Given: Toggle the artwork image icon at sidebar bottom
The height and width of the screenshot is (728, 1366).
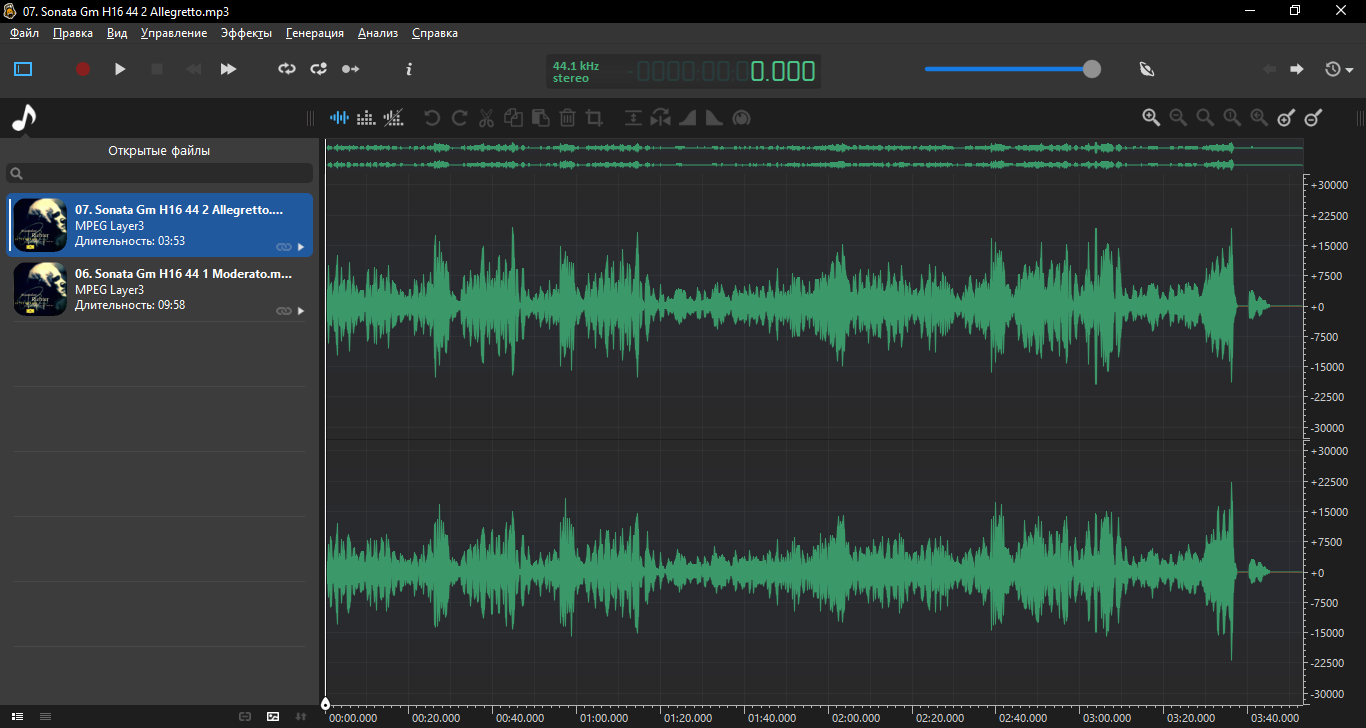Looking at the screenshot, I should pos(273,716).
